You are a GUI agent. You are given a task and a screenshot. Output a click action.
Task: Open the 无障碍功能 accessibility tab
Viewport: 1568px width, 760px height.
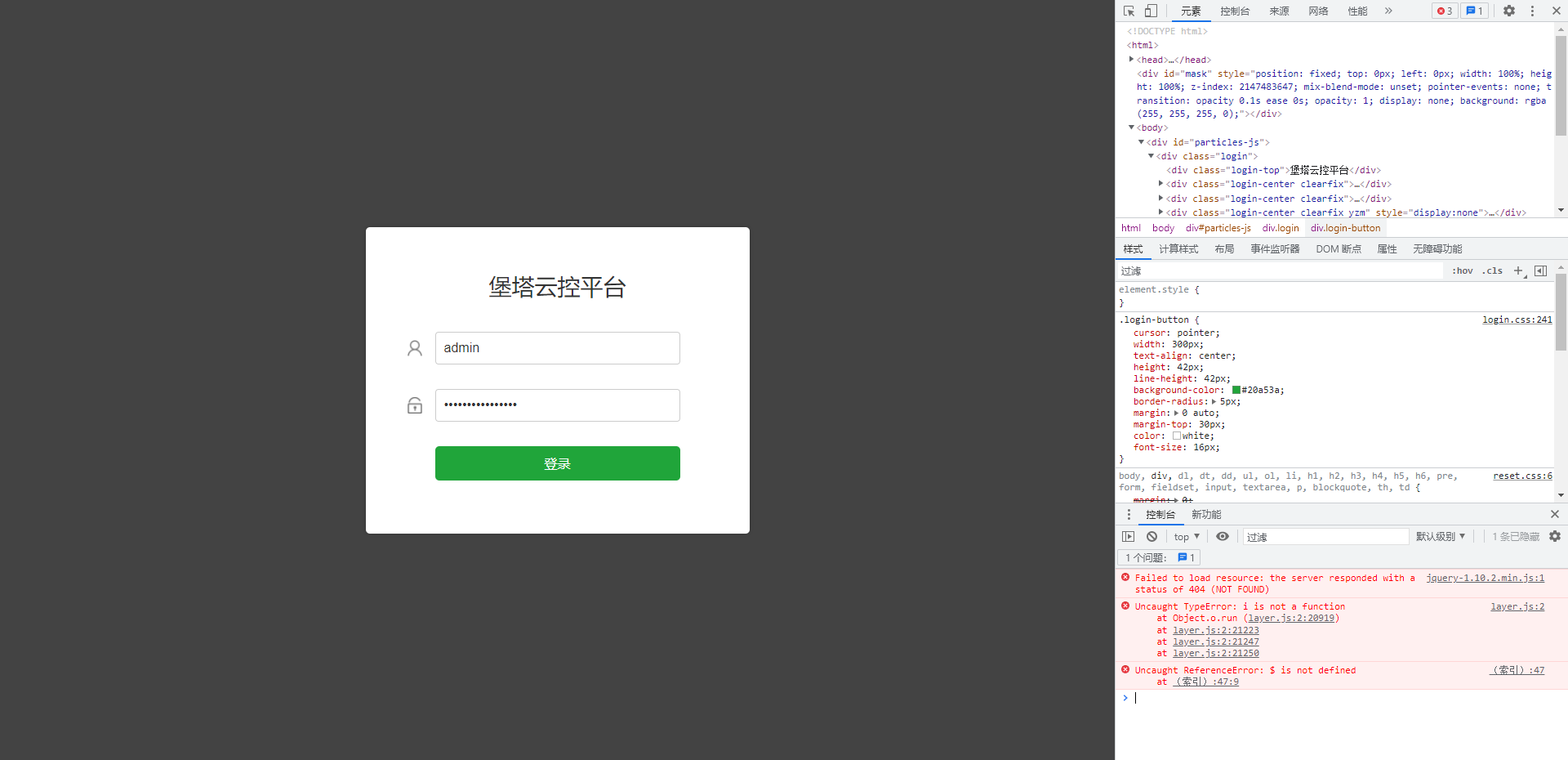coord(1437,249)
